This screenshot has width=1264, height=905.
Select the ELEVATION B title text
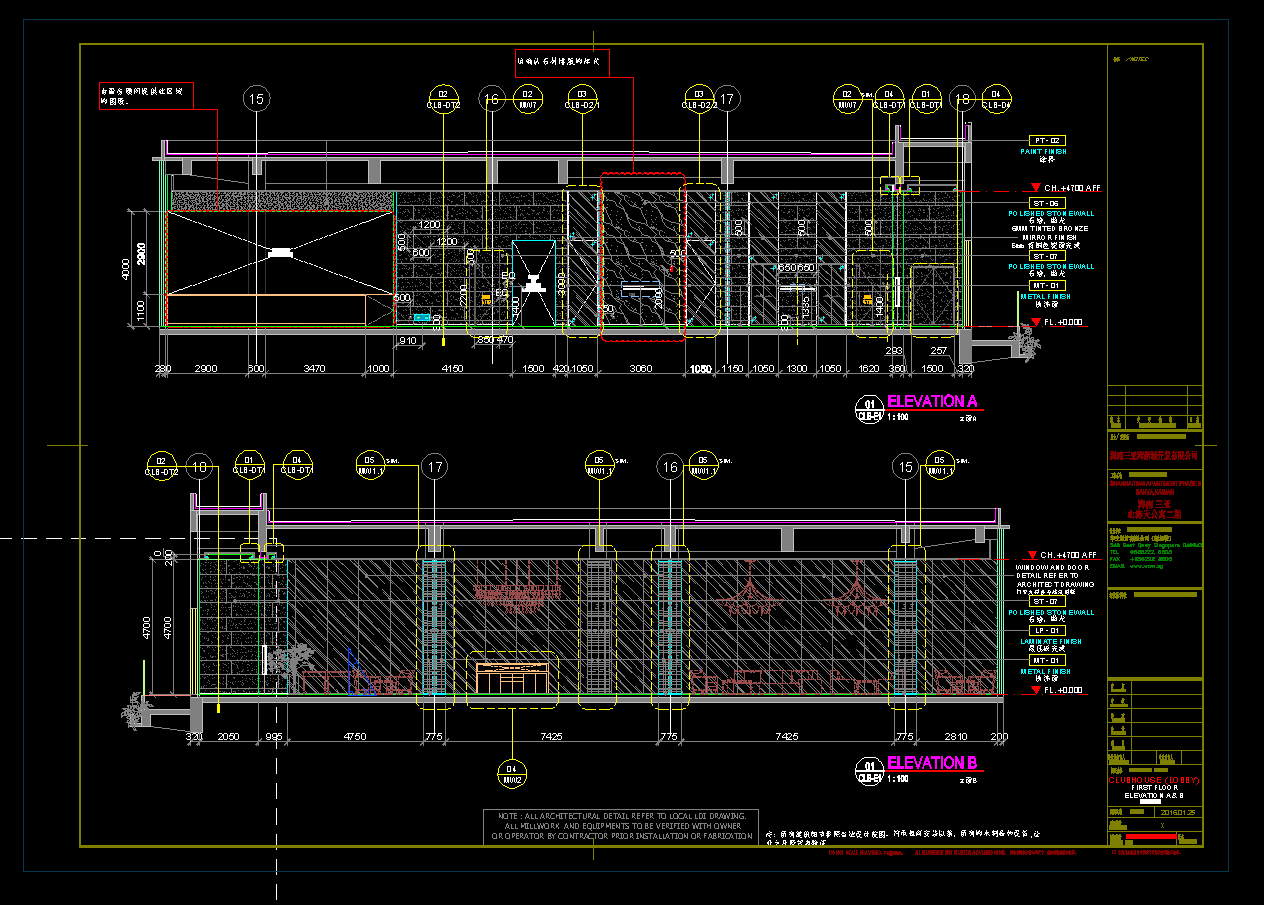click(x=932, y=763)
